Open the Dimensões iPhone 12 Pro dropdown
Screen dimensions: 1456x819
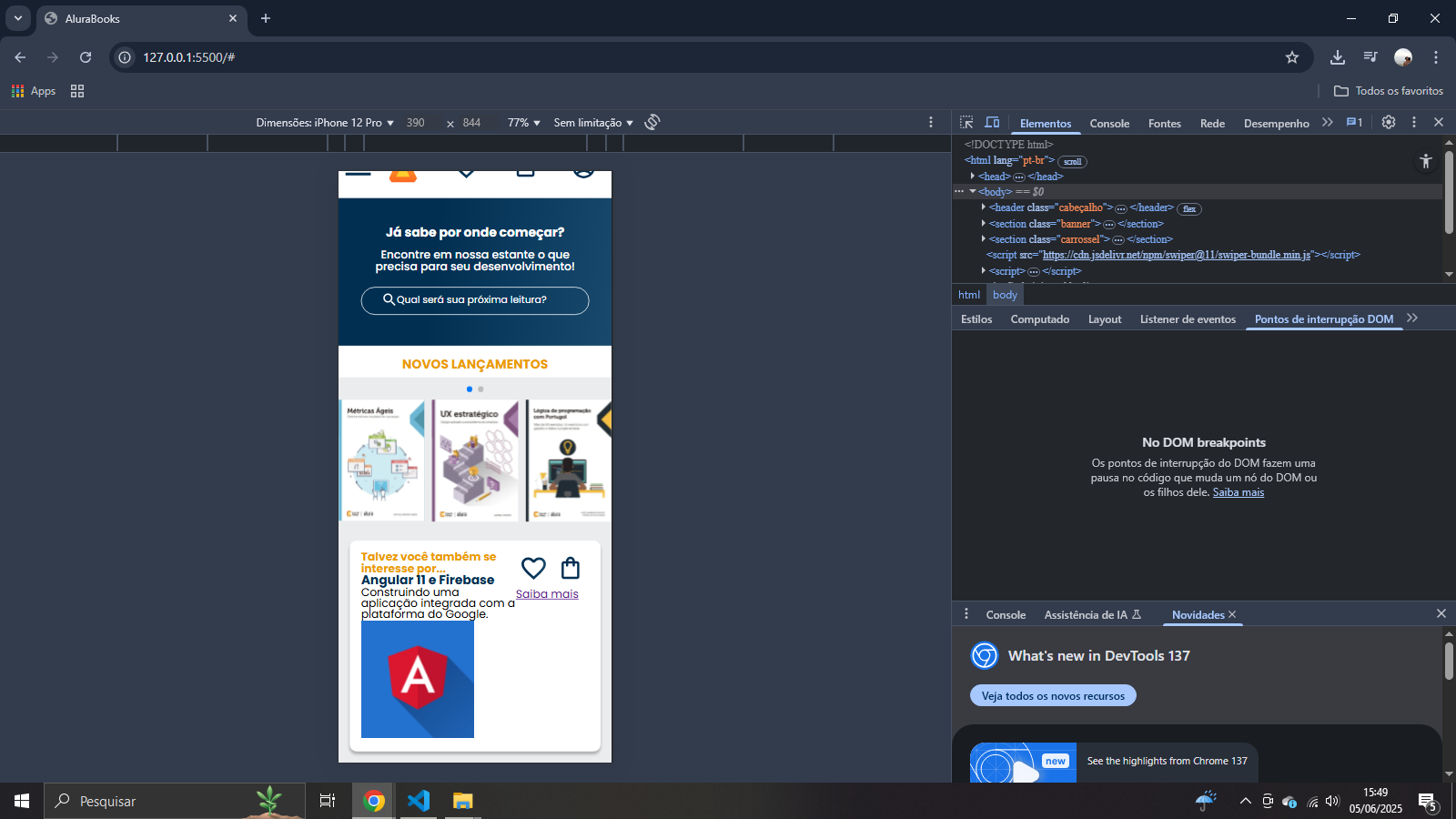coord(325,123)
